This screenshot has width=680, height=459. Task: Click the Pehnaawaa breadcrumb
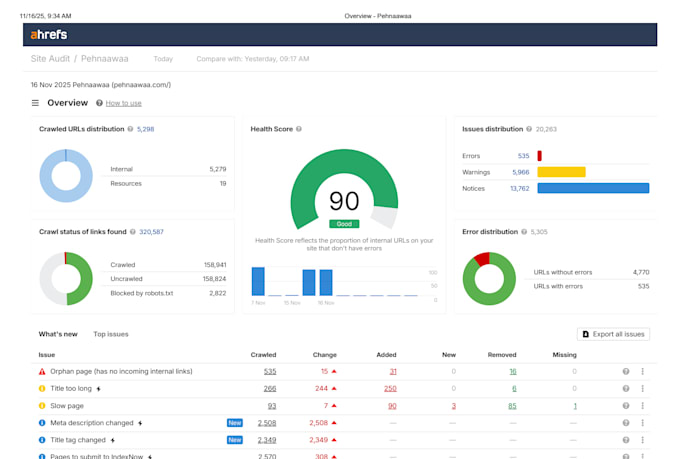(105, 59)
